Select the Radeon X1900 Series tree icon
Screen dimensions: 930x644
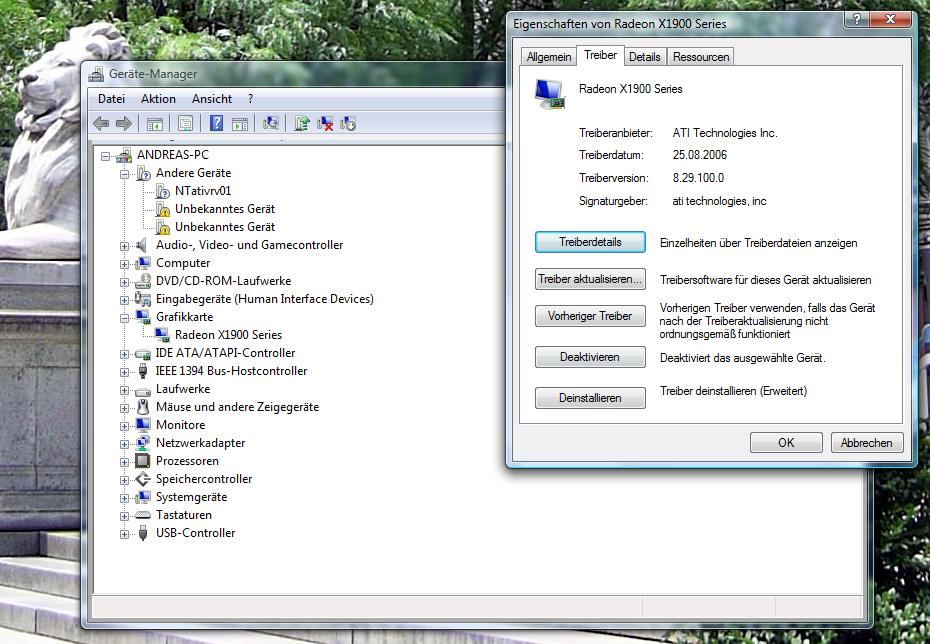pos(163,335)
